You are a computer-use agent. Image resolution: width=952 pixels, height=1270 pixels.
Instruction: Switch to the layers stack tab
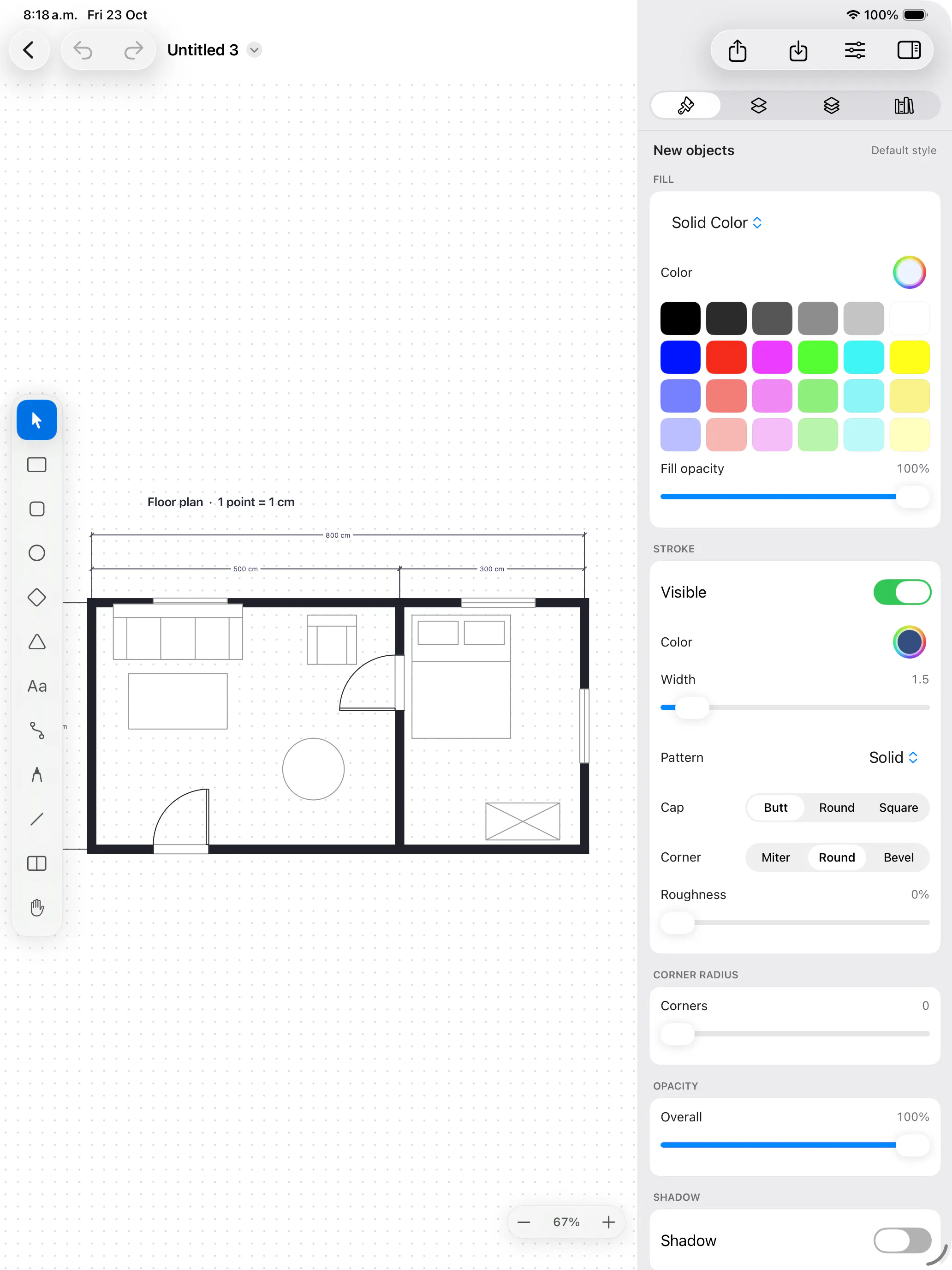831,105
